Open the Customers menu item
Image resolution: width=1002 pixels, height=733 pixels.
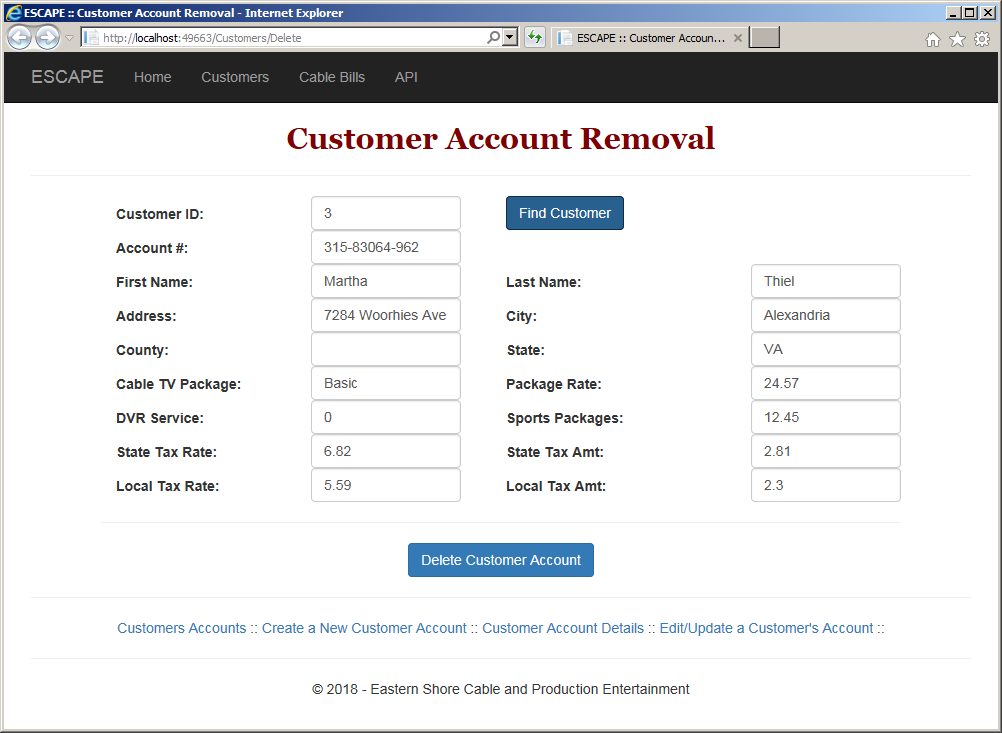coord(235,77)
